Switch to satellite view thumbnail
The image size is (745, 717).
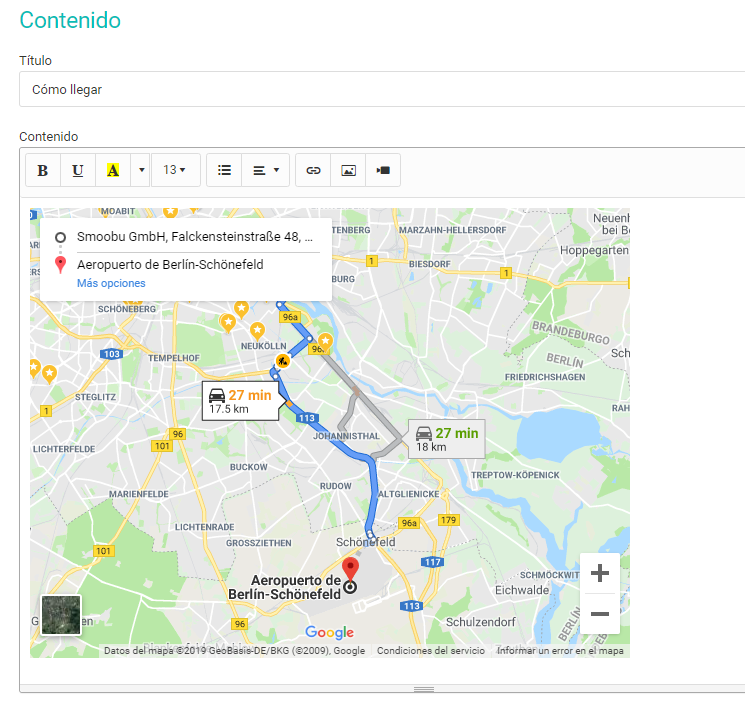[61, 615]
